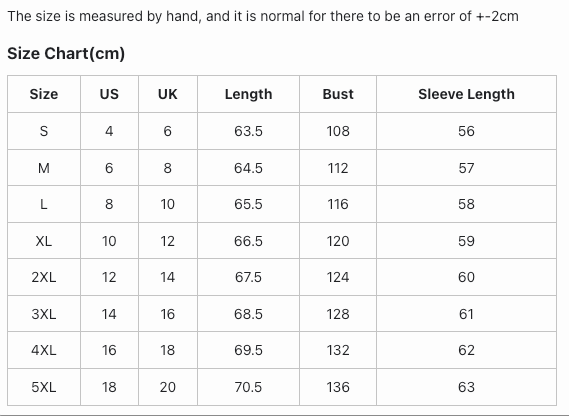The width and height of the screenshot is (569, 416).
Task: Click the US column header
Action: click(x=109, y=94)
